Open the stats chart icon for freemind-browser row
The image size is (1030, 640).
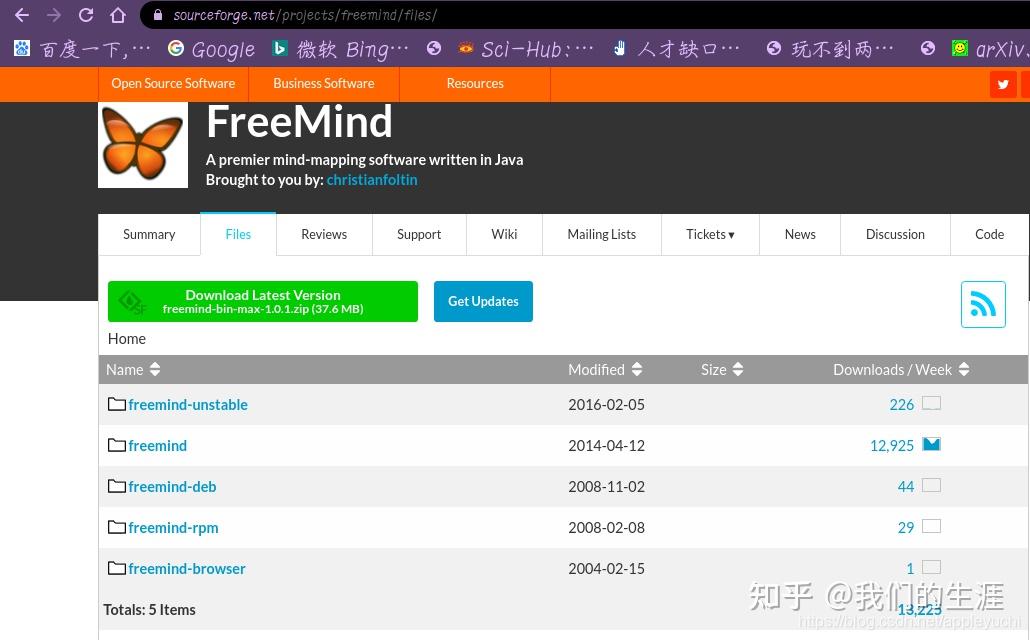[931, 567]
